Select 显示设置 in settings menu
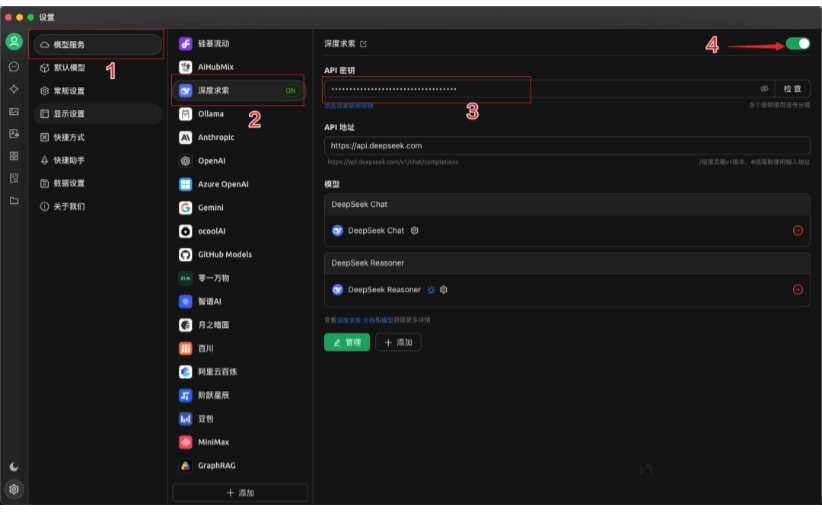 [x=98, y=114]
